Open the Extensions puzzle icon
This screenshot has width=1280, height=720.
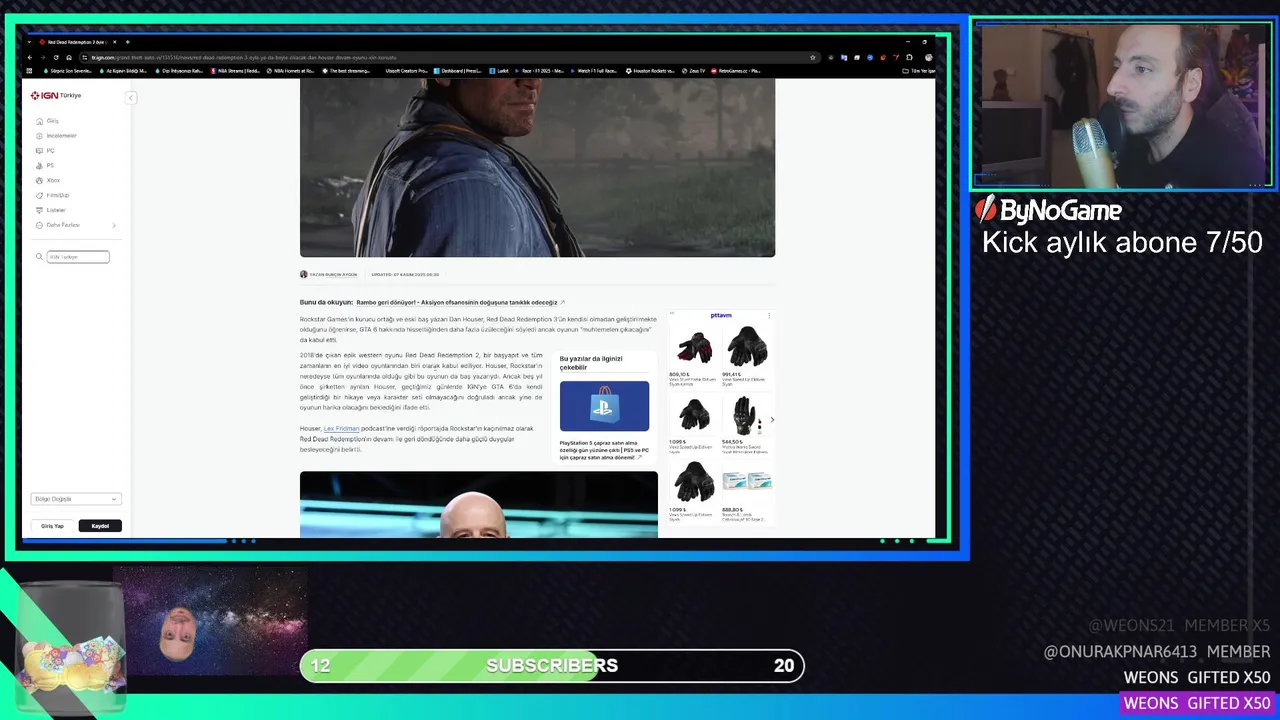(909, 57)
